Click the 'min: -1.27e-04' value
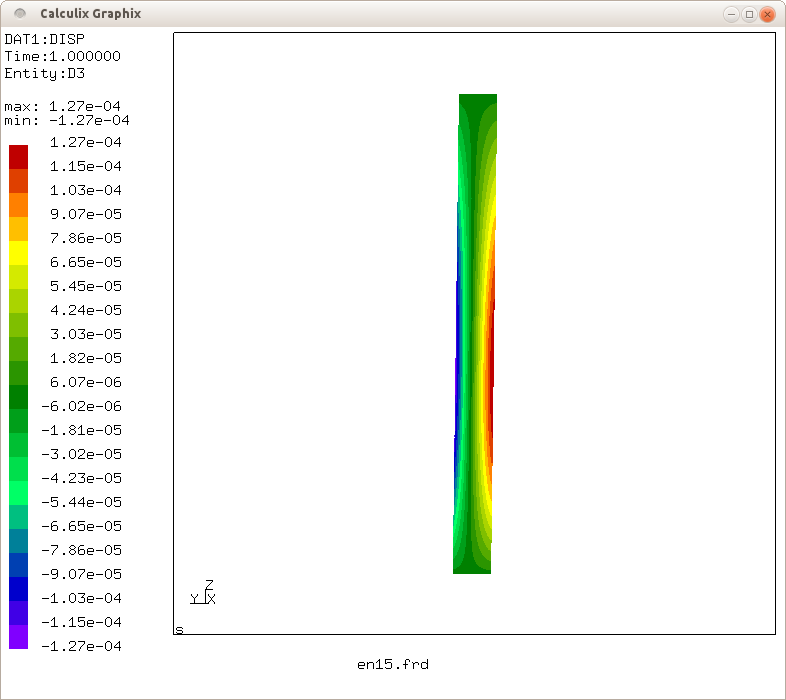786x700 pixels. [67, 120]
